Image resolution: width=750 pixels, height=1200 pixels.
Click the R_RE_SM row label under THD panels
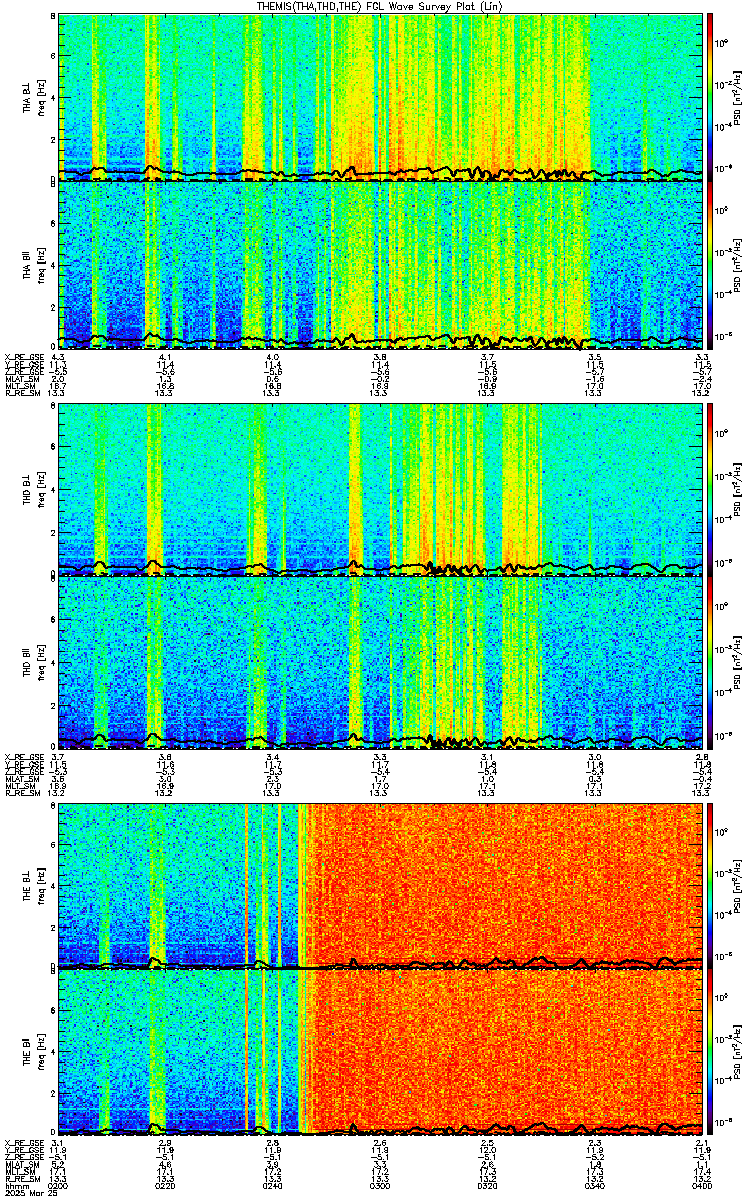point(21,791)
